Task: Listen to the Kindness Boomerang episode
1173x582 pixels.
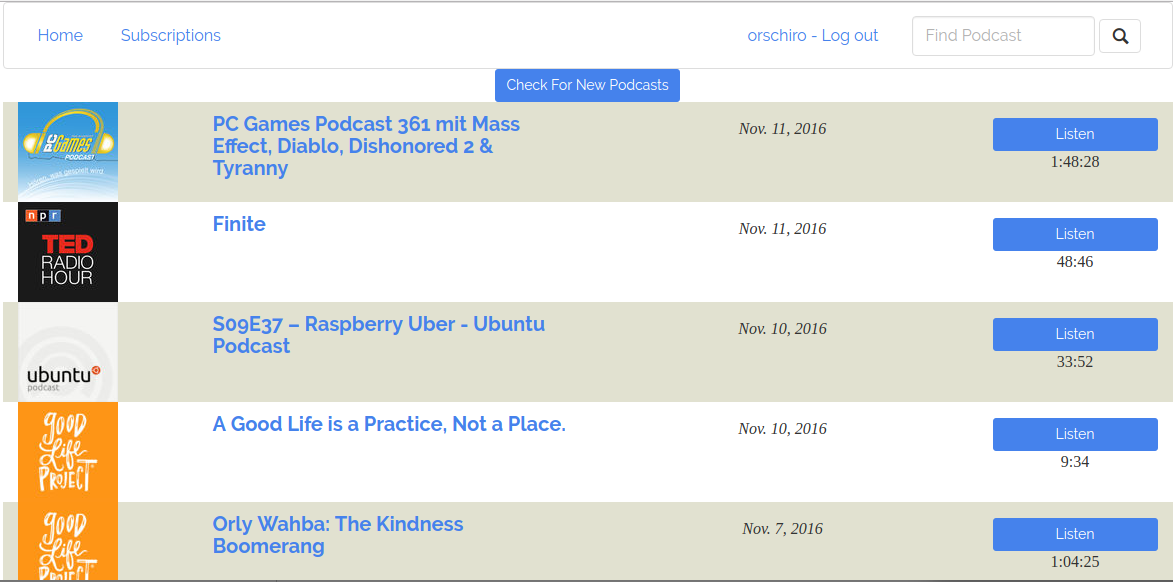Action: pos(1074,534)
